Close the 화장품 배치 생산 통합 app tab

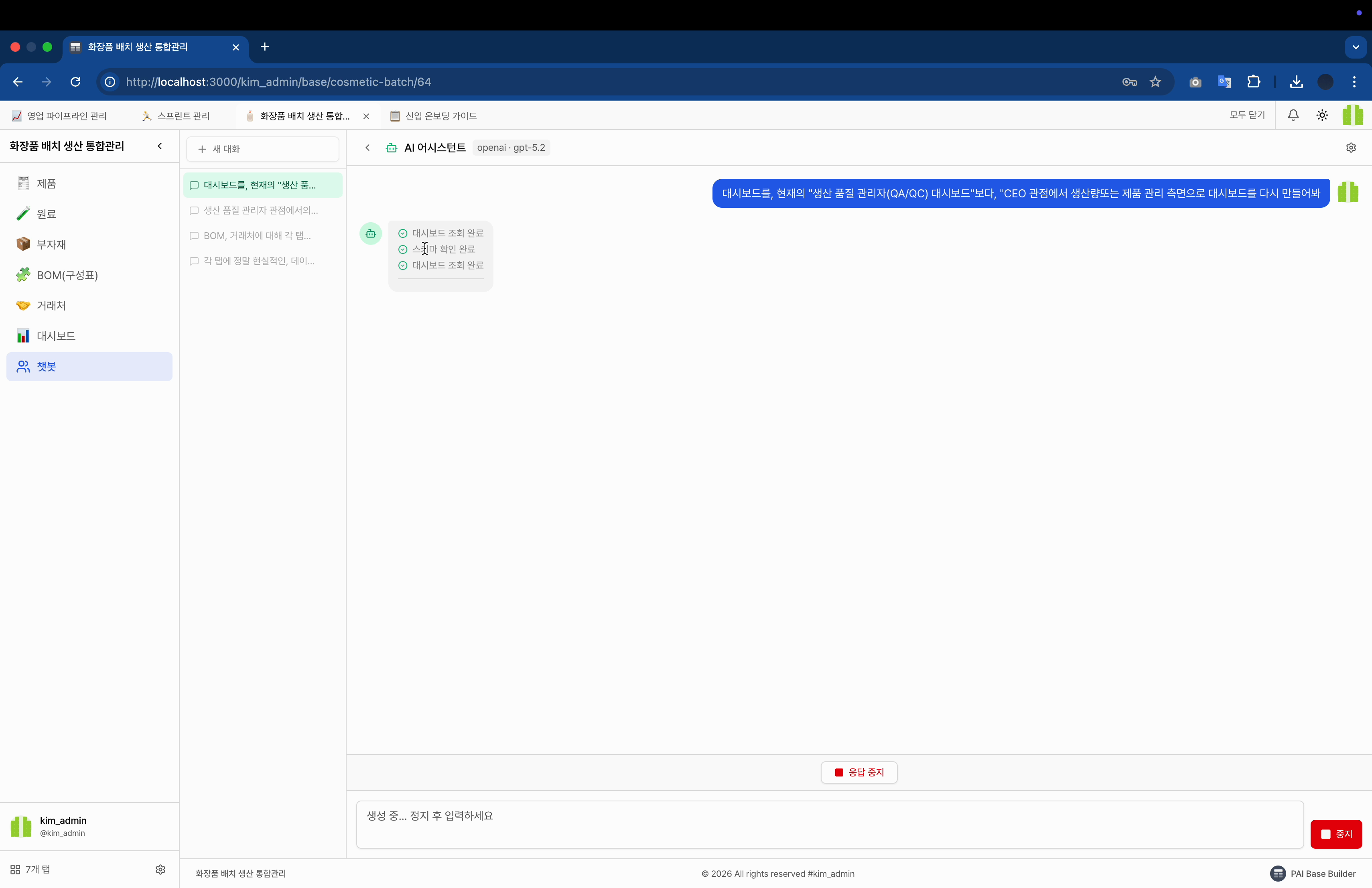(366, 116)
